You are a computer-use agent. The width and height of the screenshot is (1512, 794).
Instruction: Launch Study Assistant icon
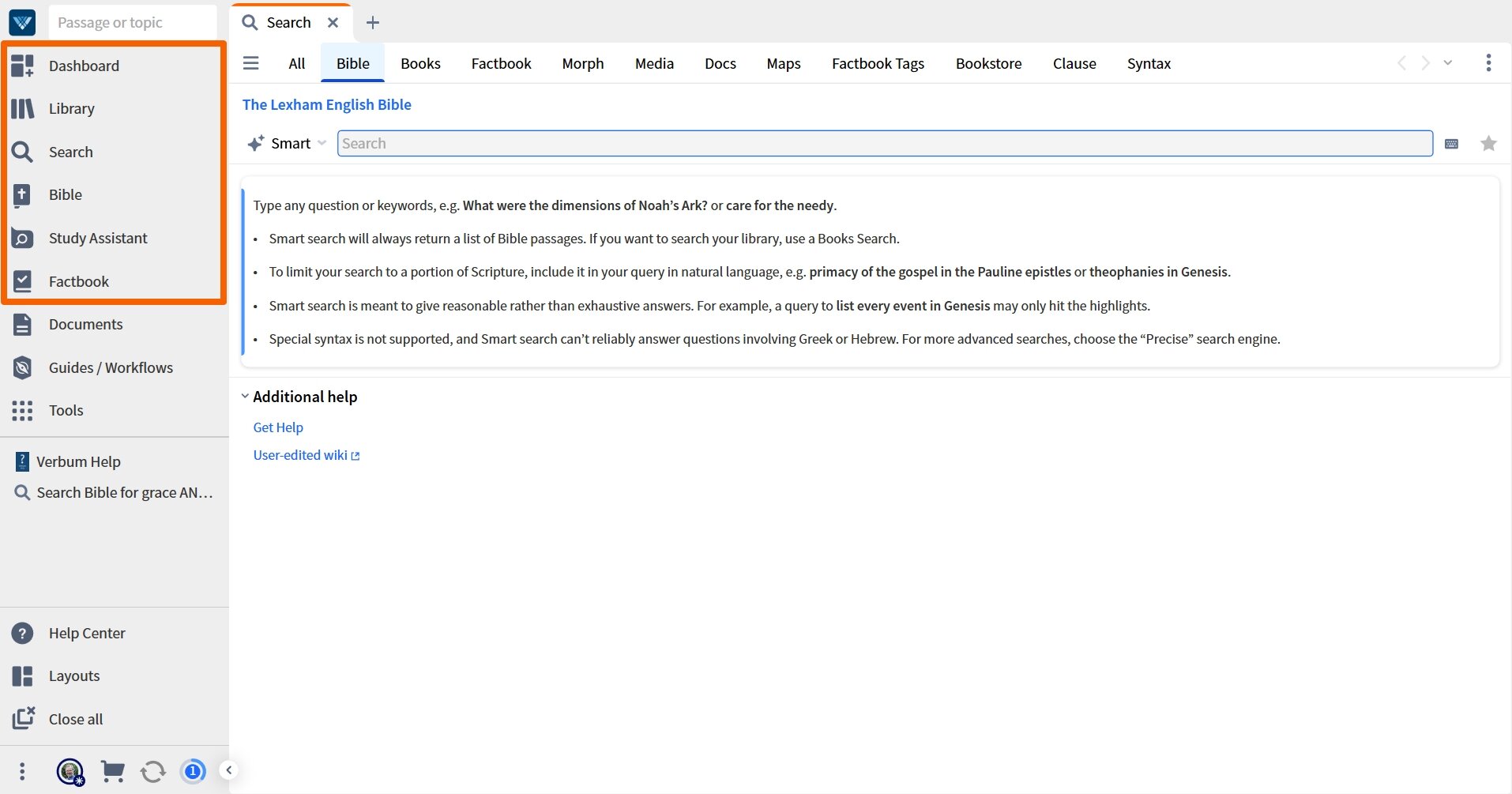[23, 238]
